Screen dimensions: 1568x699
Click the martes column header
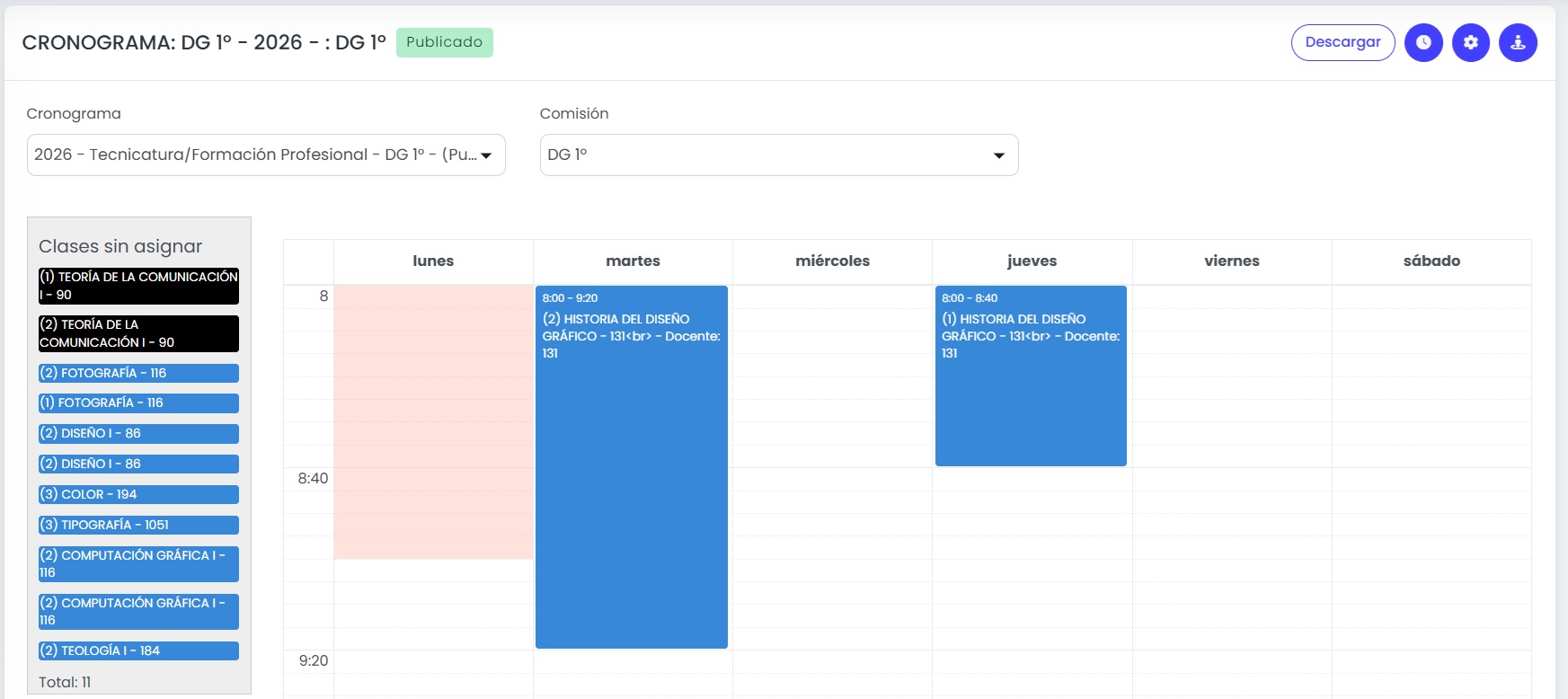633,261
